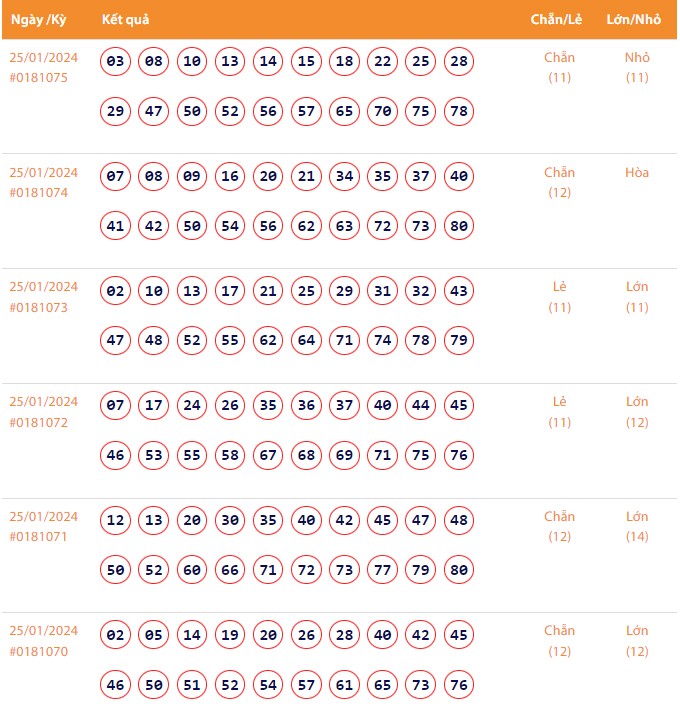Click ball 31 in draw #0181073
Viewport: 680px width, 722px height.
coord(383,292)
